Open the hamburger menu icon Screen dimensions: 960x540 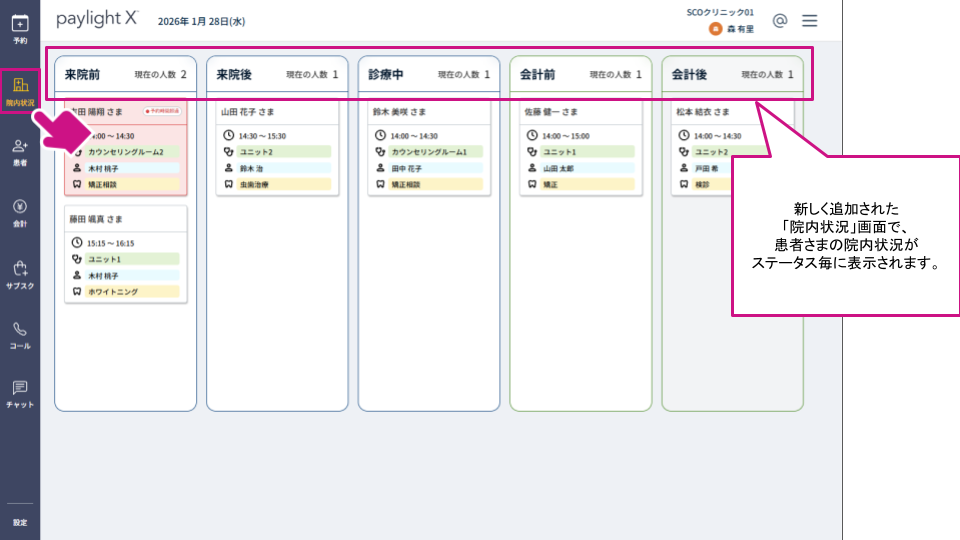809,21
